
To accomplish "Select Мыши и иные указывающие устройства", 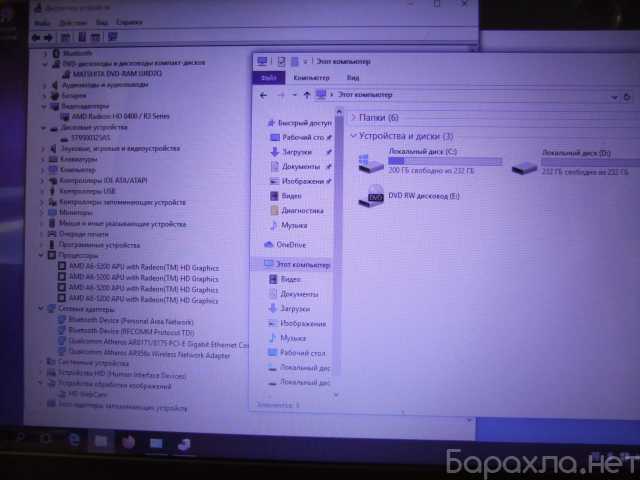I will pos(122,224).
